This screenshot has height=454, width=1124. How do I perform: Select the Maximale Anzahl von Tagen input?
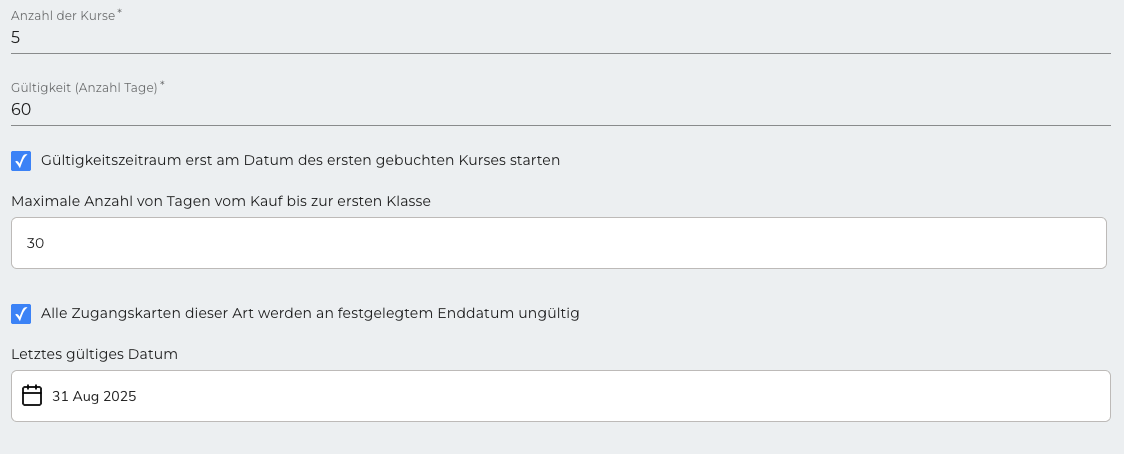[x=559, y=243]
